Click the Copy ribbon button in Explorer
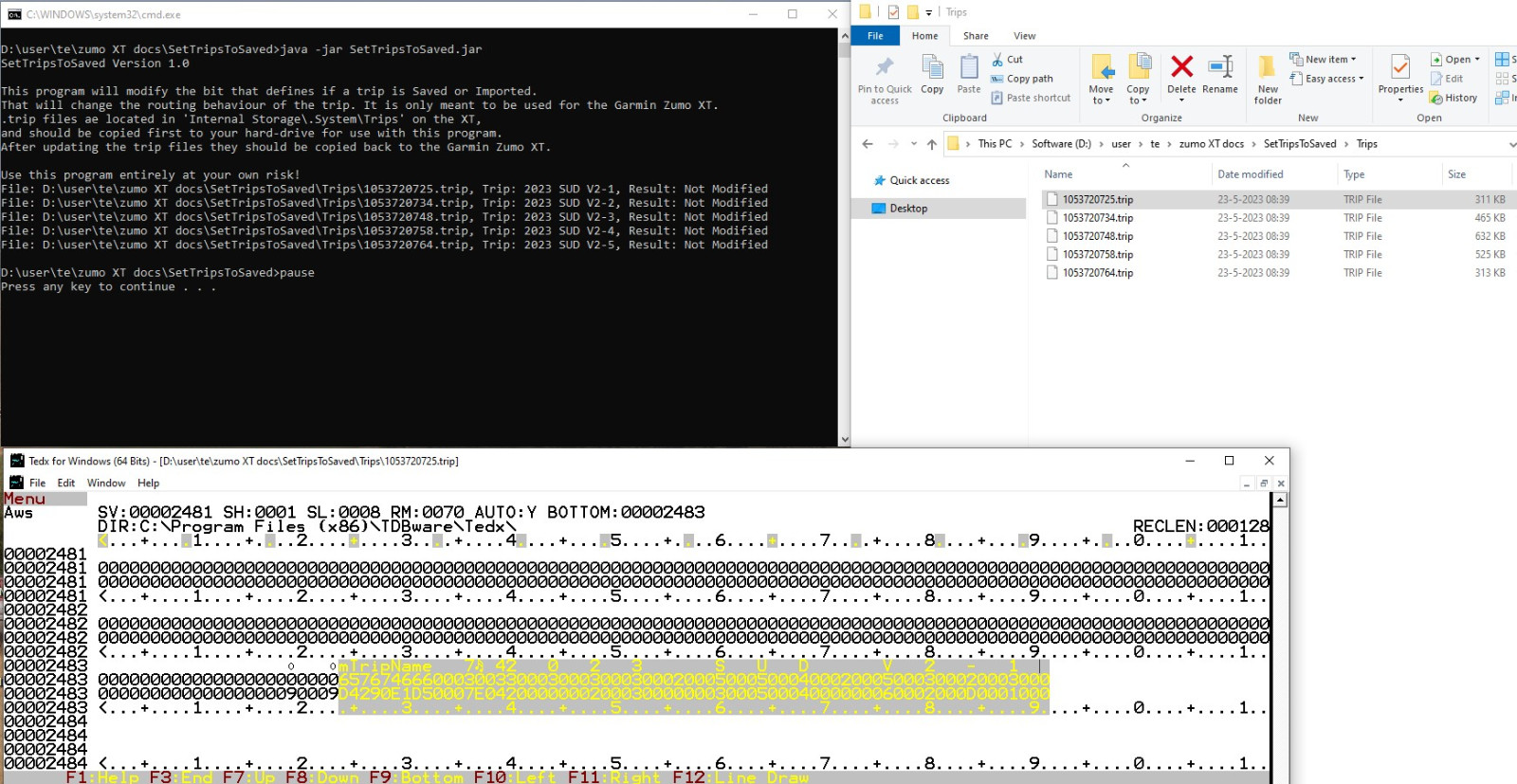 932,75
